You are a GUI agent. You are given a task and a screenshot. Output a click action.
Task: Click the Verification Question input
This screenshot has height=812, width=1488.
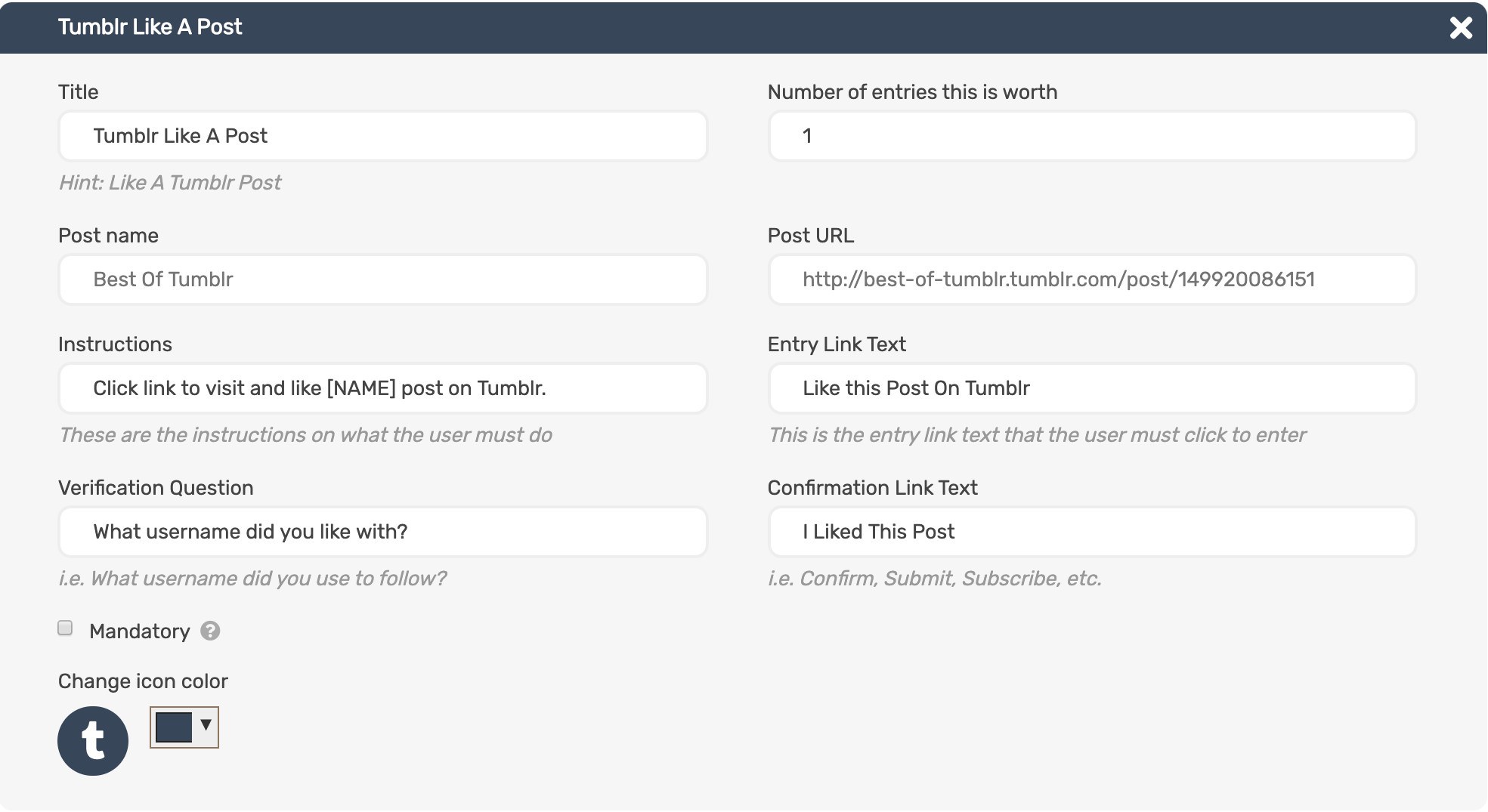(x=382, y=532)
